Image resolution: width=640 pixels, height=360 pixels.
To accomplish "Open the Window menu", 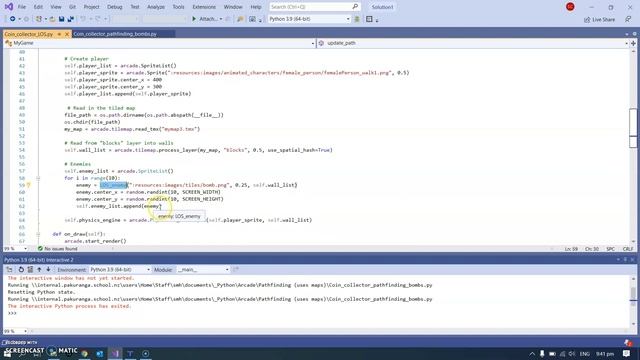I will point(233,7).
